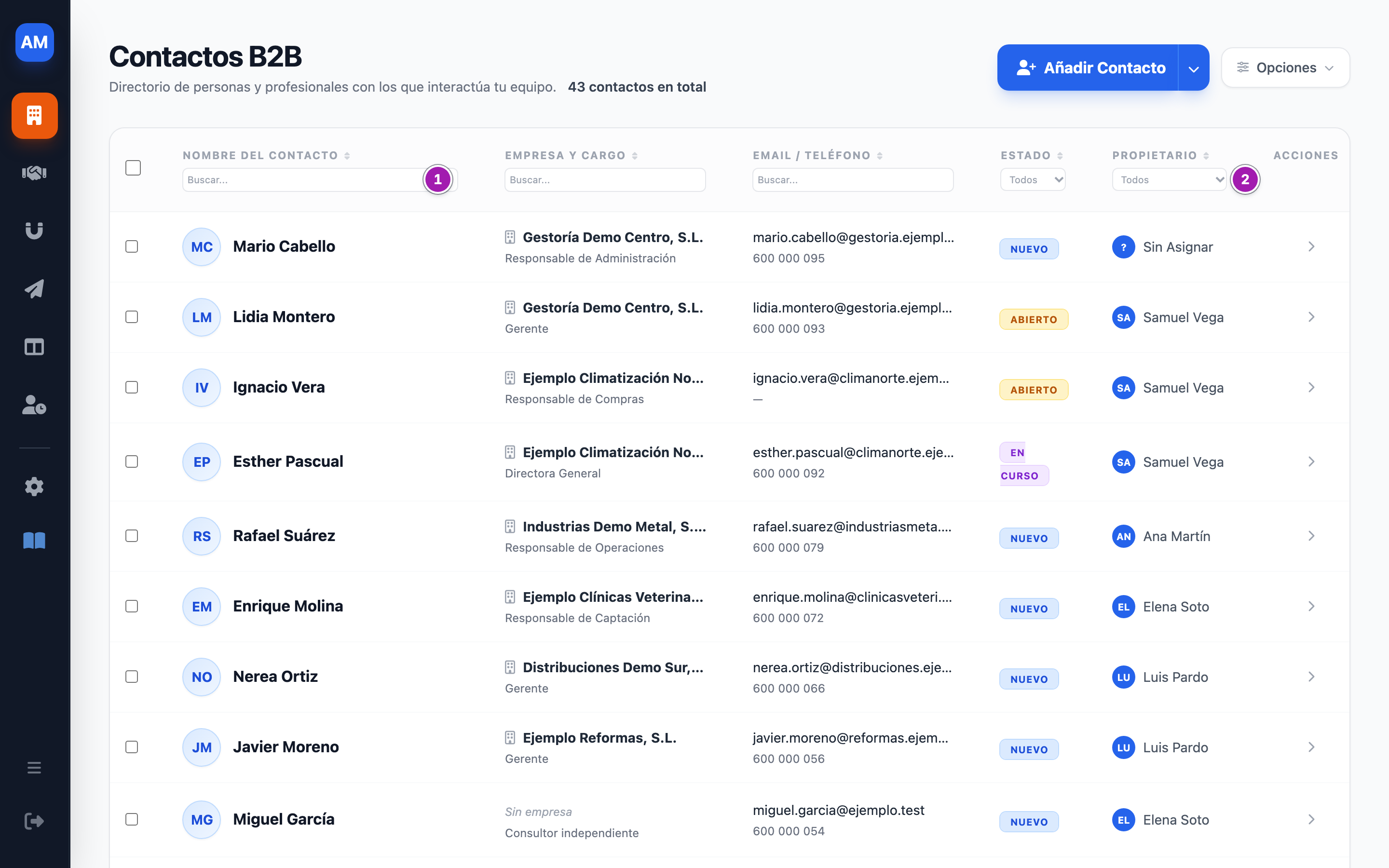Image resolution: width=1389 pixels, height=868 pixels.
Task: Click the logout icon in sidebar
Action: (x=34, y=821)
